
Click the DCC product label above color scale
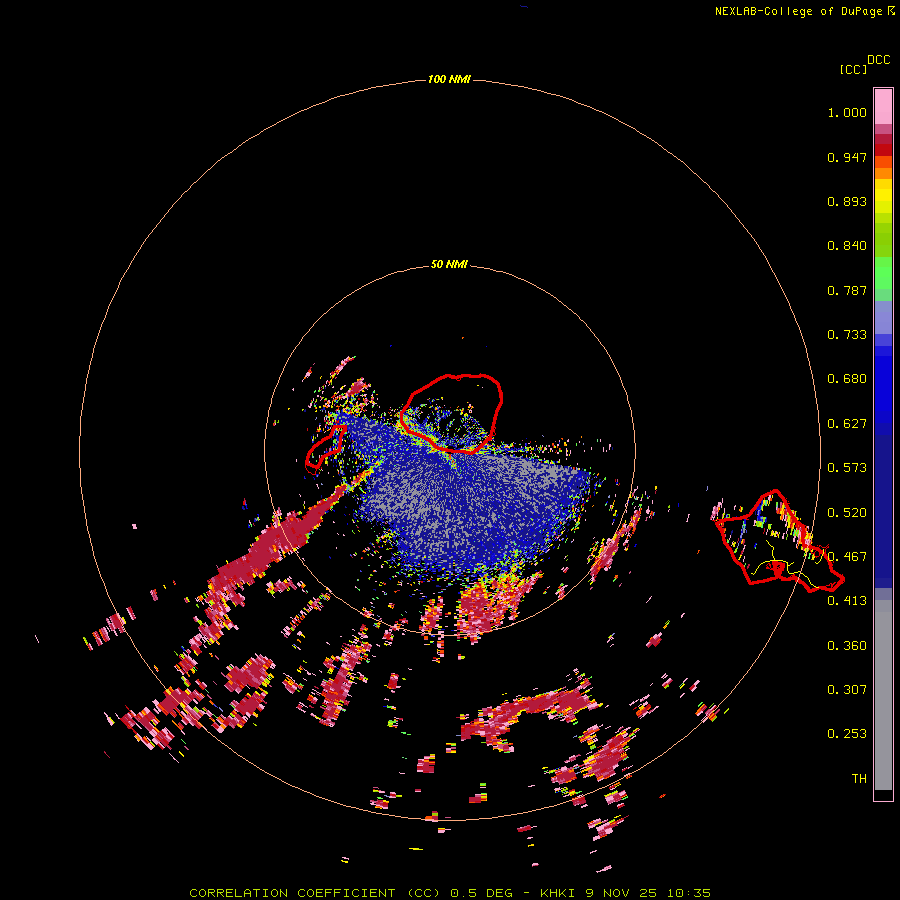tap(878, 60)
